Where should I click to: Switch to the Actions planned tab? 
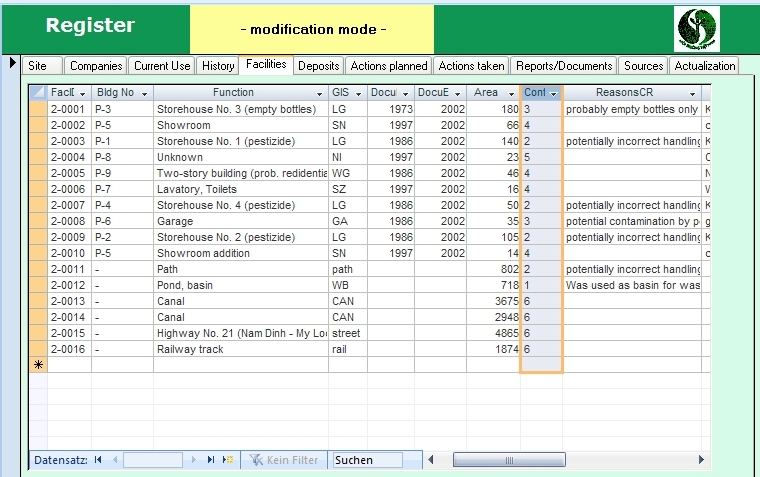coord(389,66)
